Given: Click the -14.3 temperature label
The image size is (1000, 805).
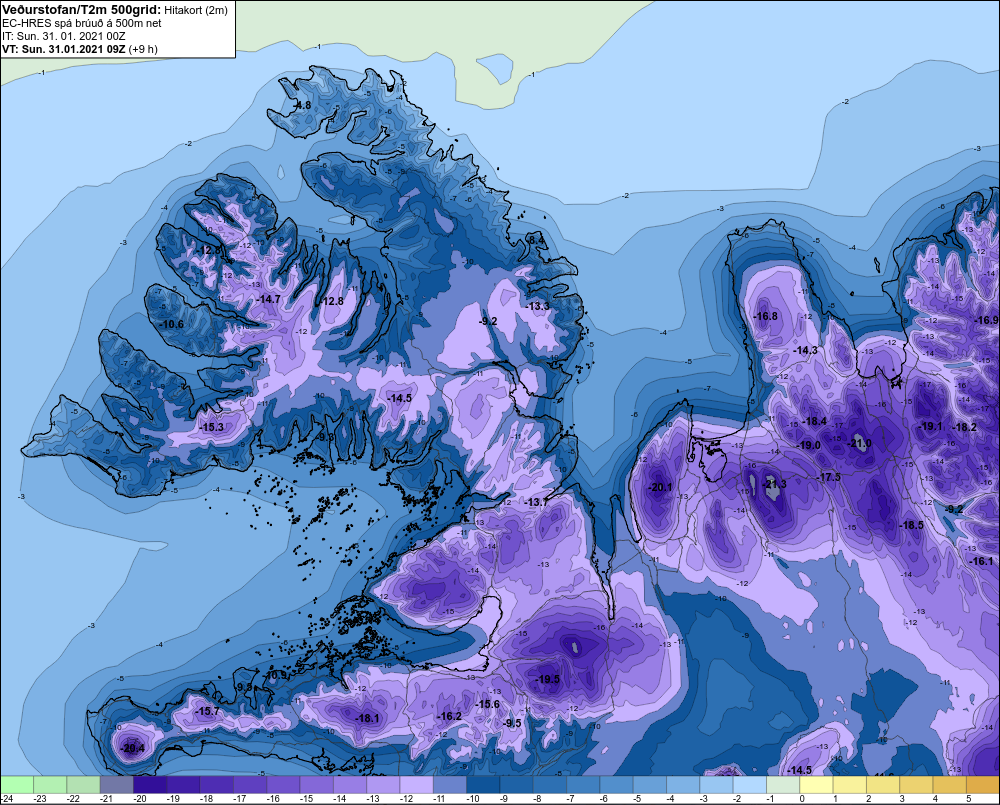Looking at the screenshot, I should click(805, 351).
